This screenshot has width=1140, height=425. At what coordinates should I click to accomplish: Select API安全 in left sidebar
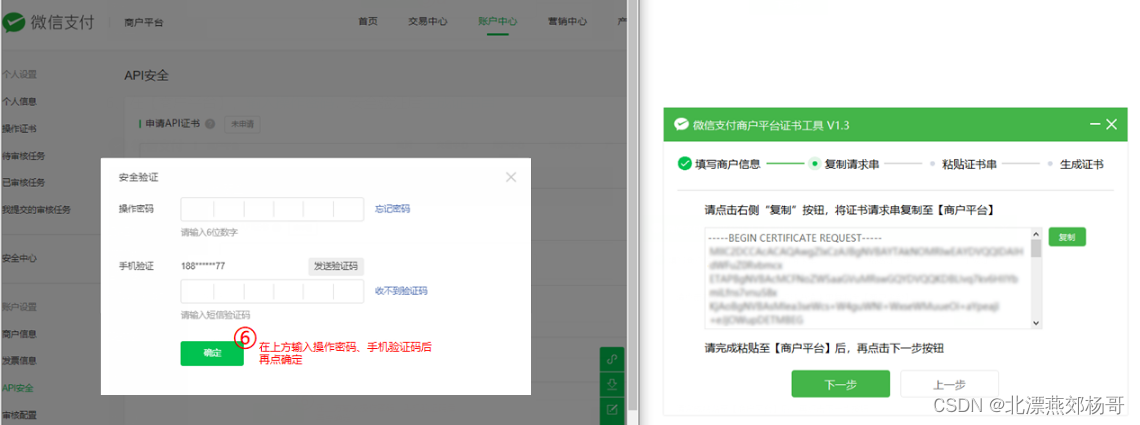(x=17, y=388)
